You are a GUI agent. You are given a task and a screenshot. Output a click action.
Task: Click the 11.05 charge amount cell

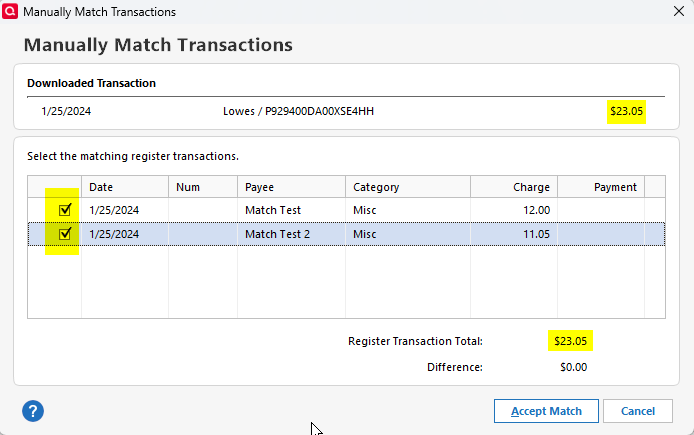[x=536, y=234]
